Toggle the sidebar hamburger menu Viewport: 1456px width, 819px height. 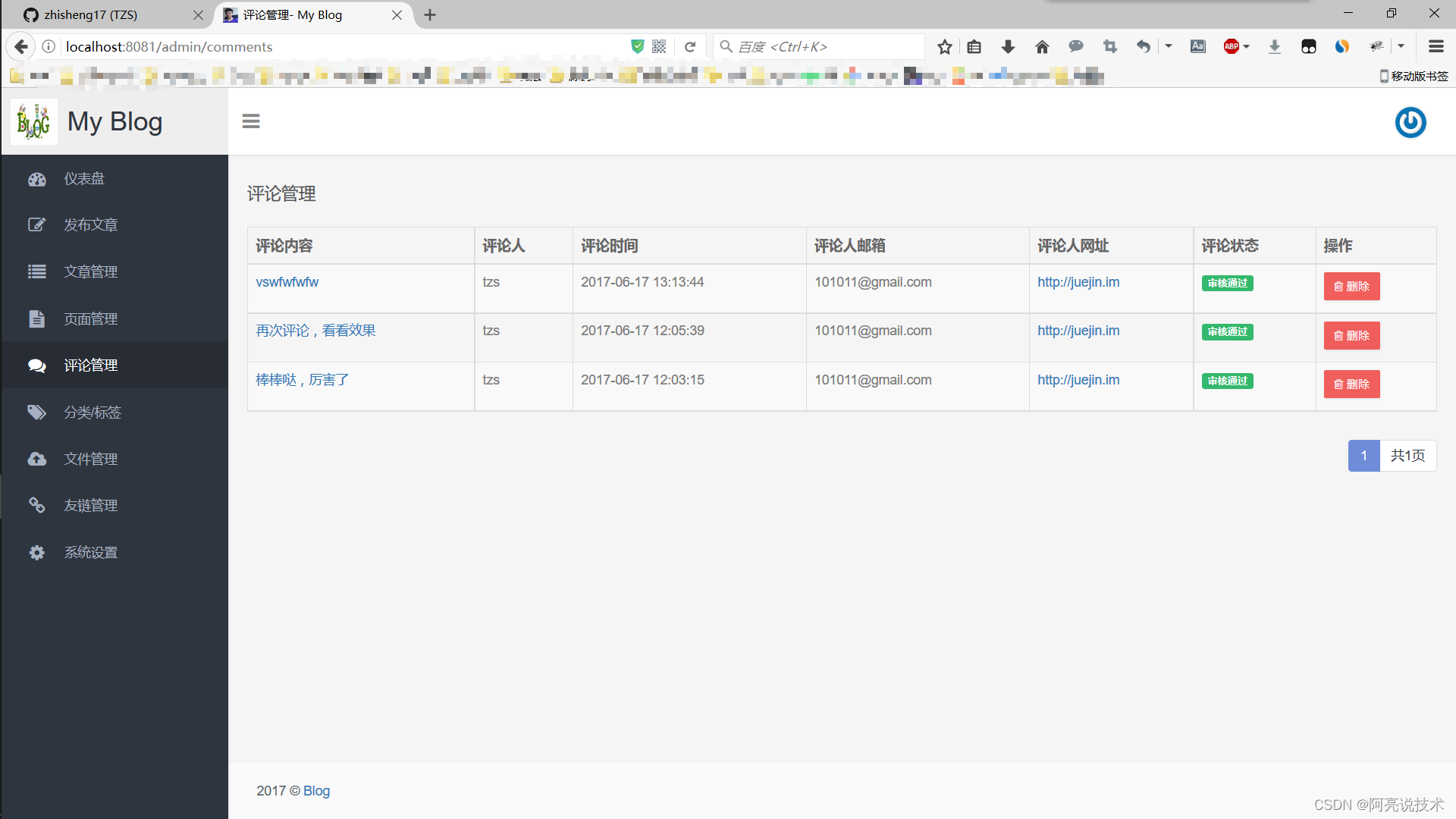251,121
